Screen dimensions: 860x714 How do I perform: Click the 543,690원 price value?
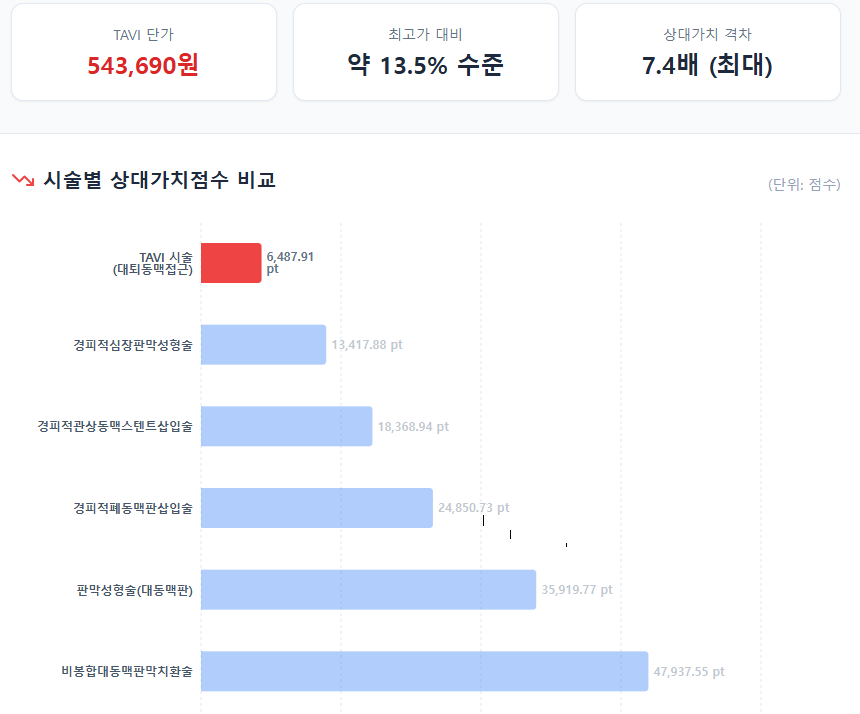[143, 66]
